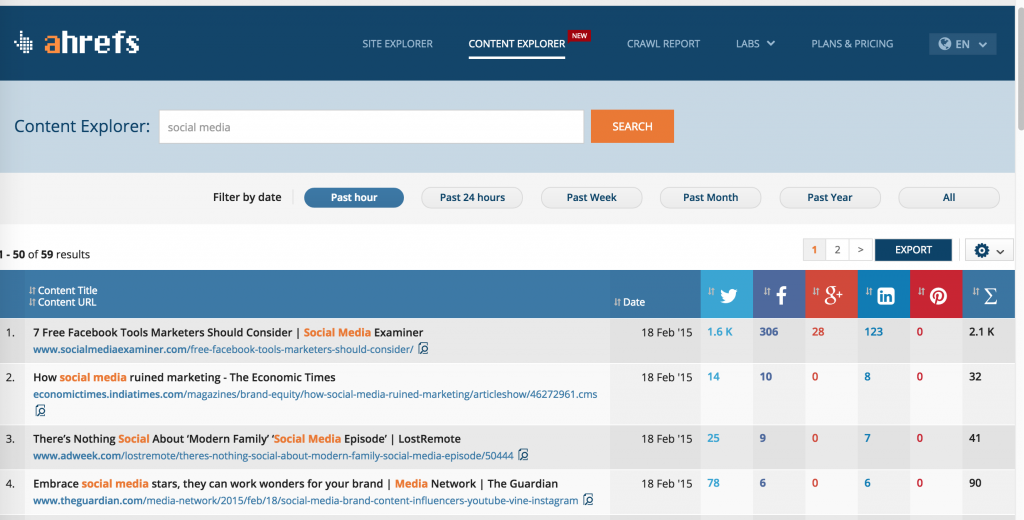Select the Past 24 hours filter
The image size is (1024, 520).
tap(472, 198)
